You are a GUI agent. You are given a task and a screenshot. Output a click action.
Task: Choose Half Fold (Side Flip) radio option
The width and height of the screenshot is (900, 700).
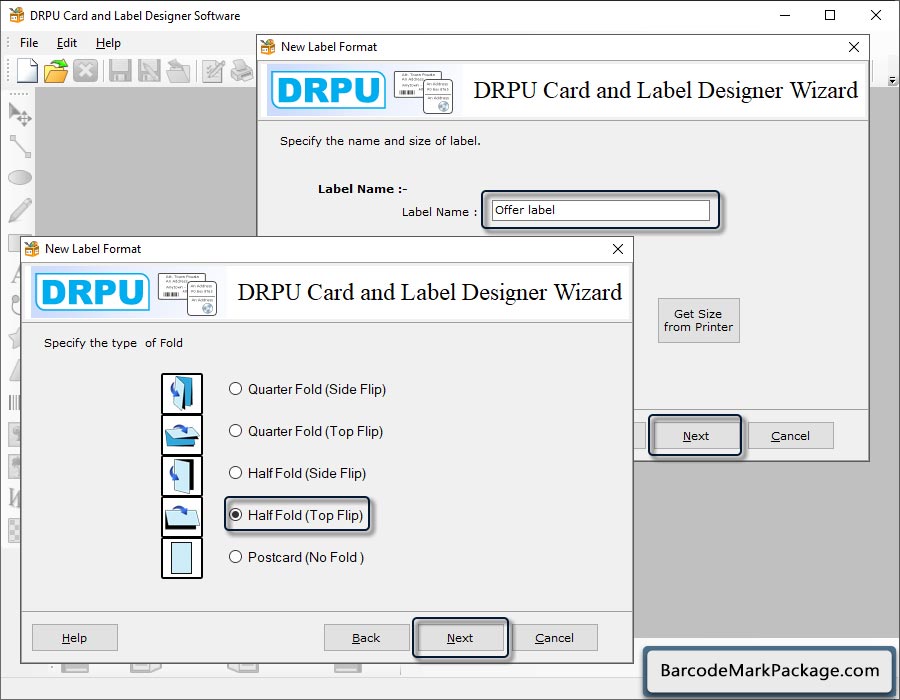(235, 473)
